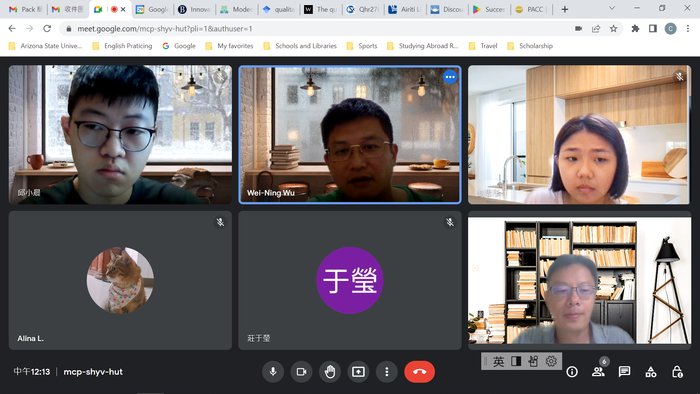This screenshot has height=394, width=700.
Task: Open Scholarship bookmark folder
Action: click(x=530, y=46)
